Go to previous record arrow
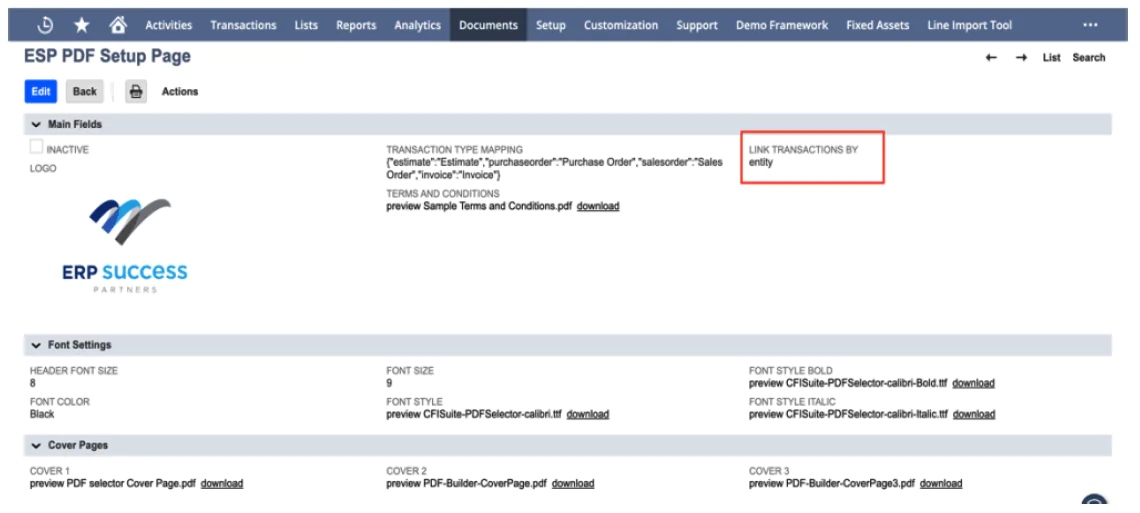Viewport: 1140px width, 513px height. tap(991, 58)
